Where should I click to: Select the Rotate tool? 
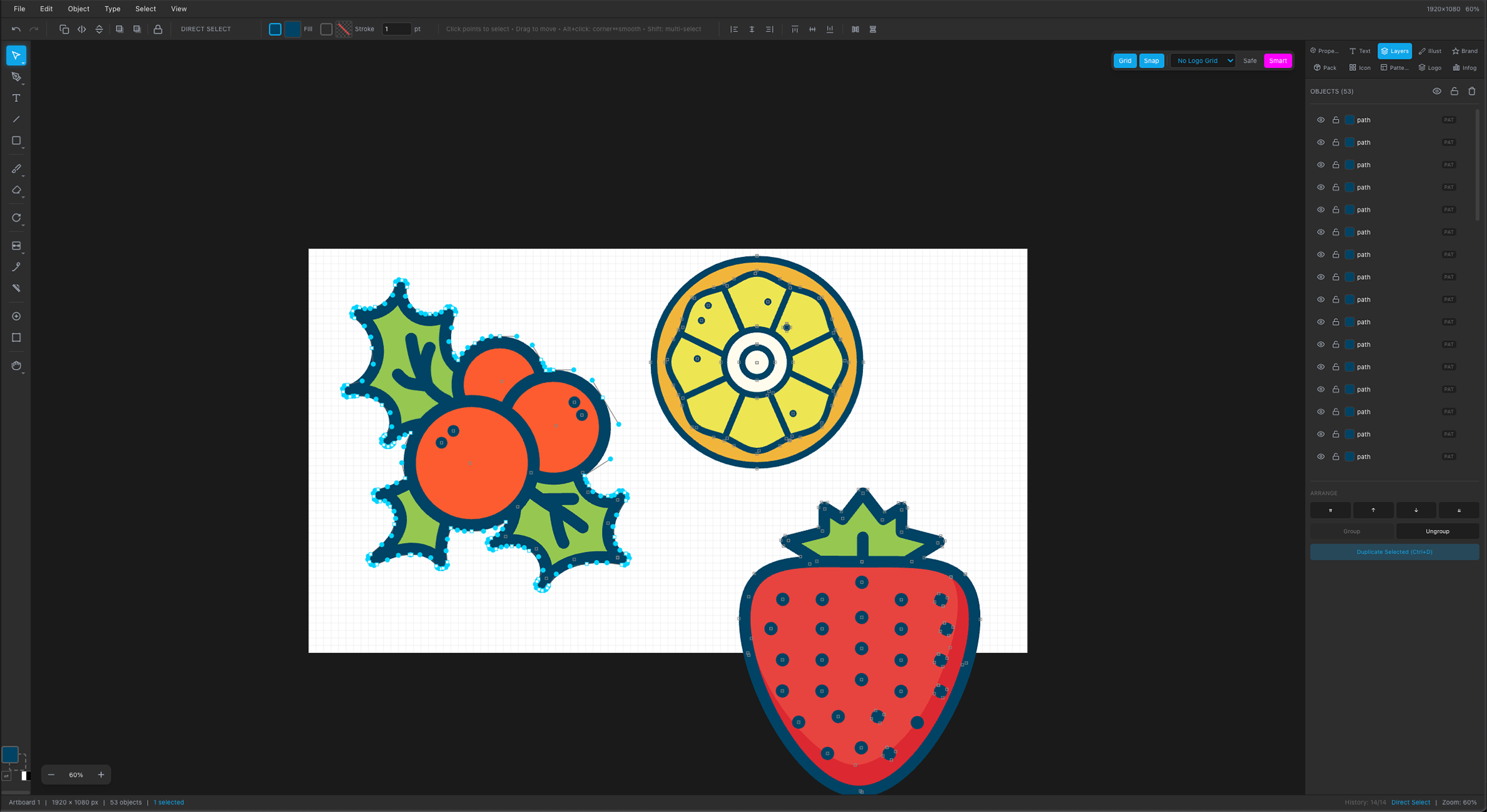(x=16, y=218)
